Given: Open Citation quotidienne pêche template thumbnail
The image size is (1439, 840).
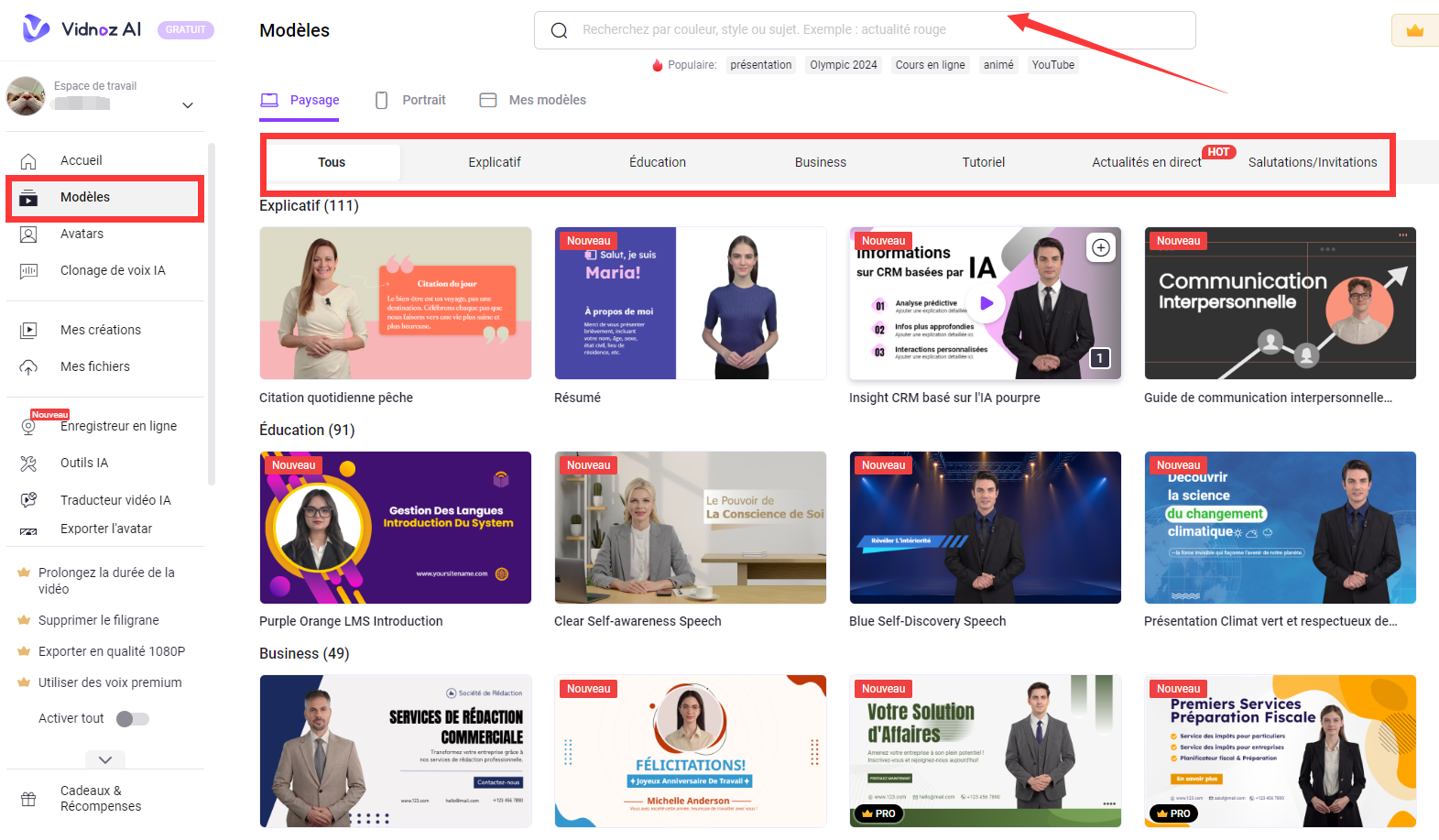Looking at the screenshot, I should [396, 303].
